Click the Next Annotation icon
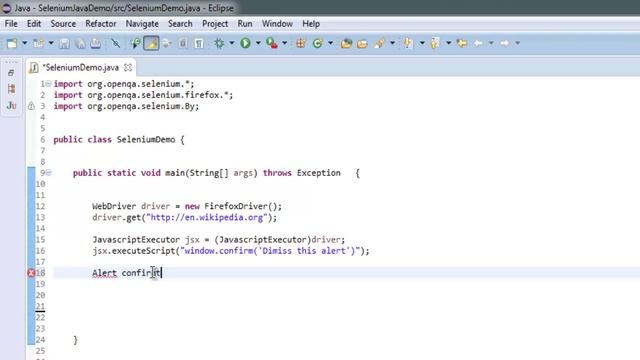 point(408,43)
